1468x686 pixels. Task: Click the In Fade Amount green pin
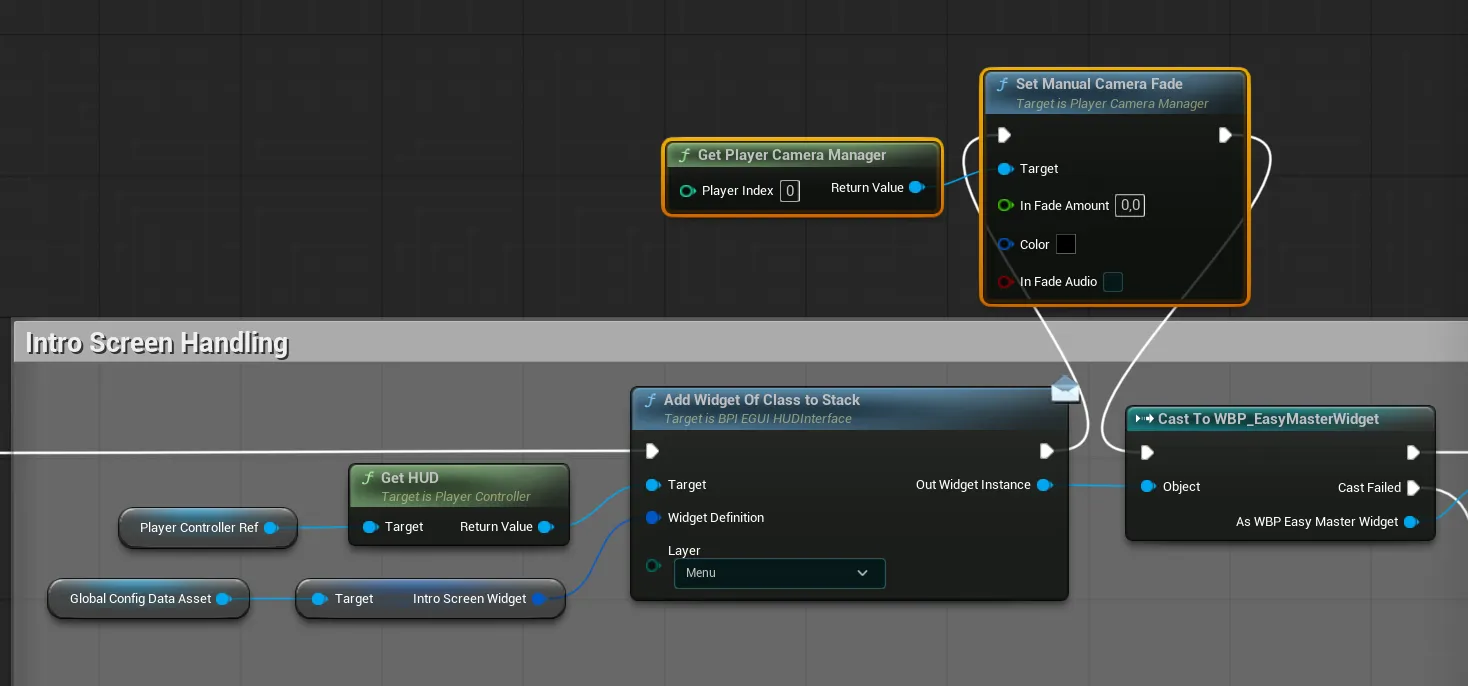(x=1005, y=205)
